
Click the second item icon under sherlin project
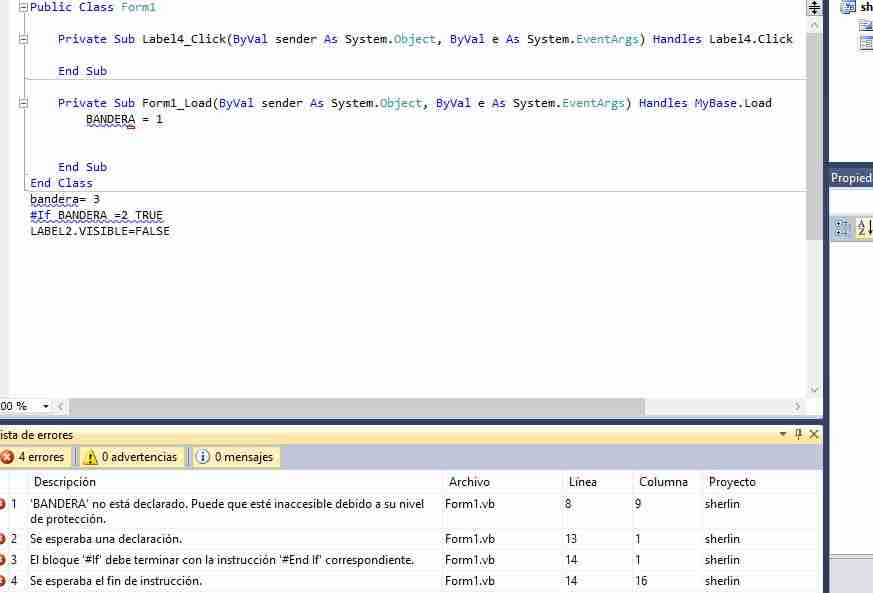coord(866,42)
